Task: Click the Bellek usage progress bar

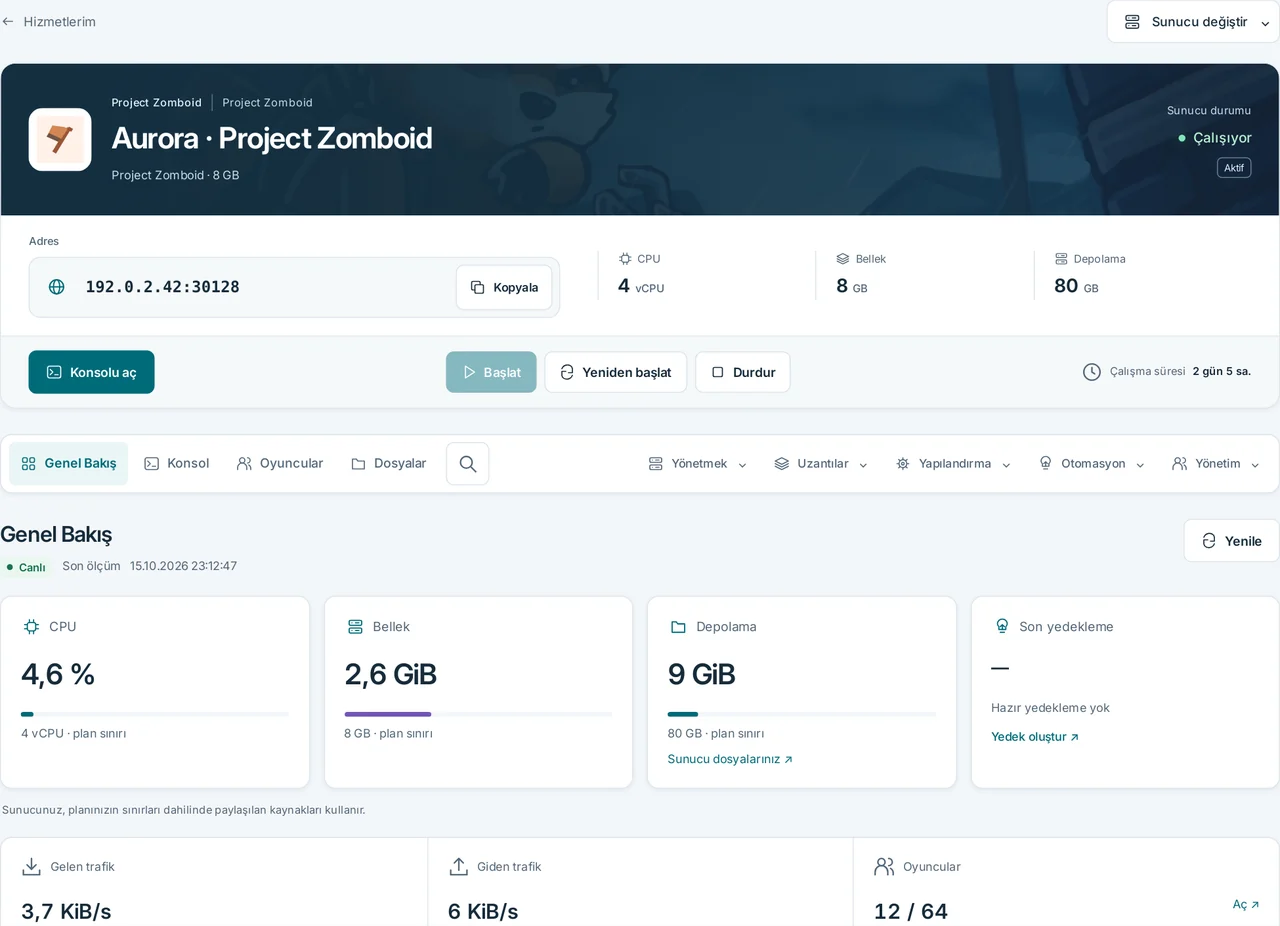Action: (478, 714)
